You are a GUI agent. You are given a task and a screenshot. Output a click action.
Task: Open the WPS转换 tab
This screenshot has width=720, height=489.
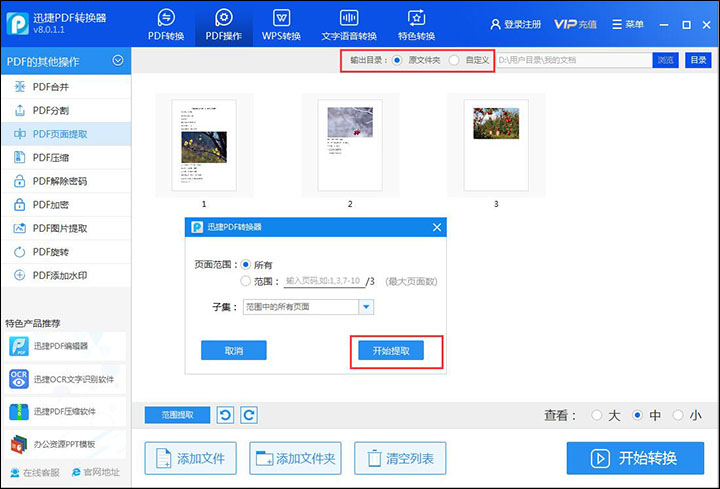(x=281, y=25)
